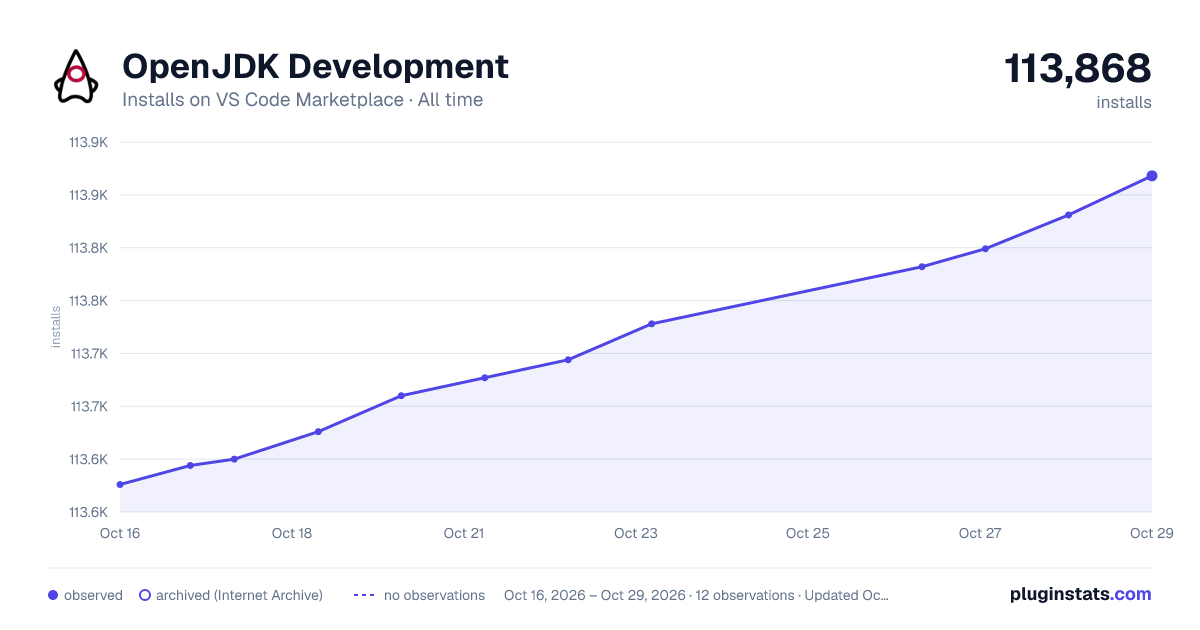
Task: Click the data point just before Oct 21
Action: [401, 396]
